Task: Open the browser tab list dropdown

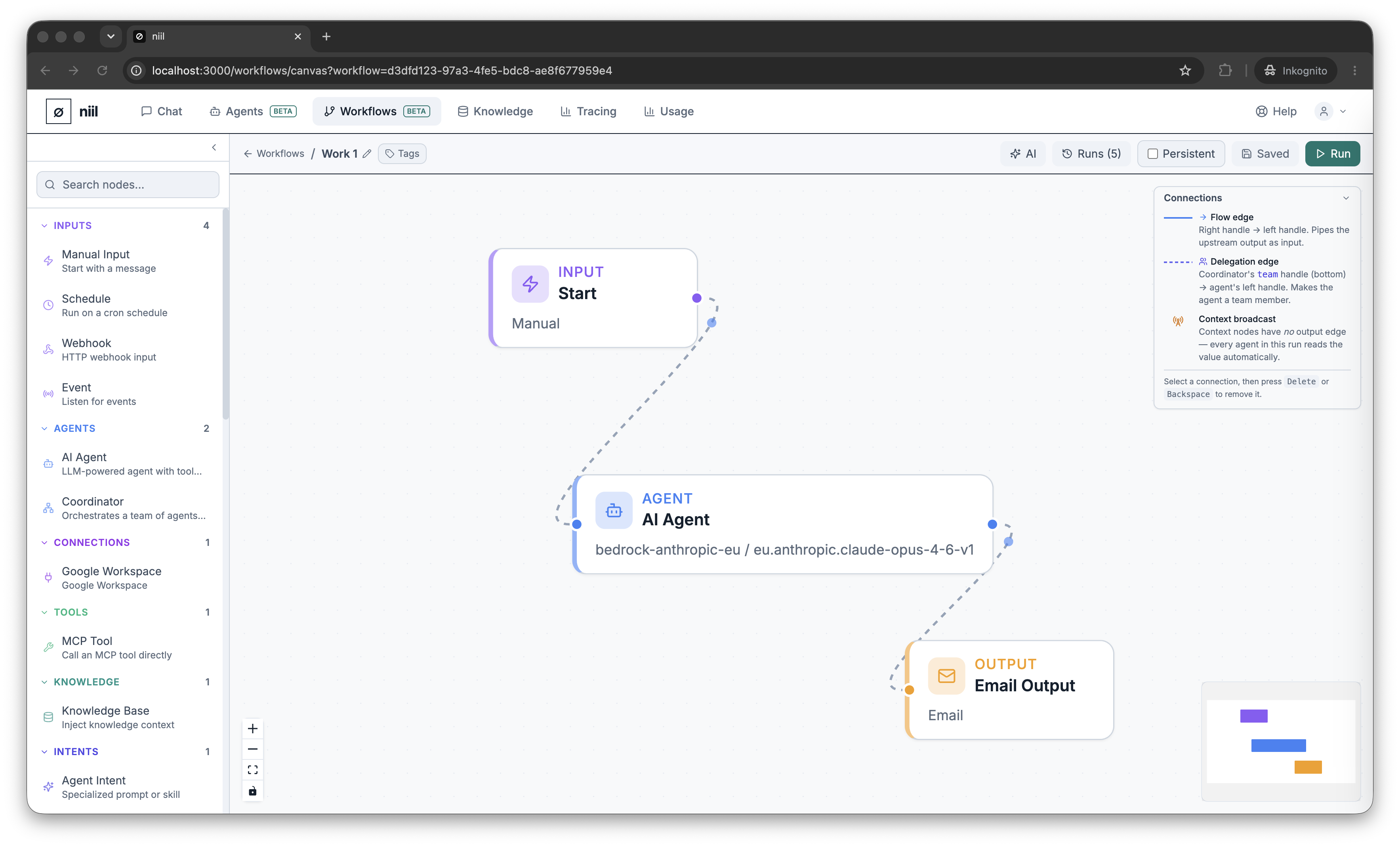Action: (111, 36)
